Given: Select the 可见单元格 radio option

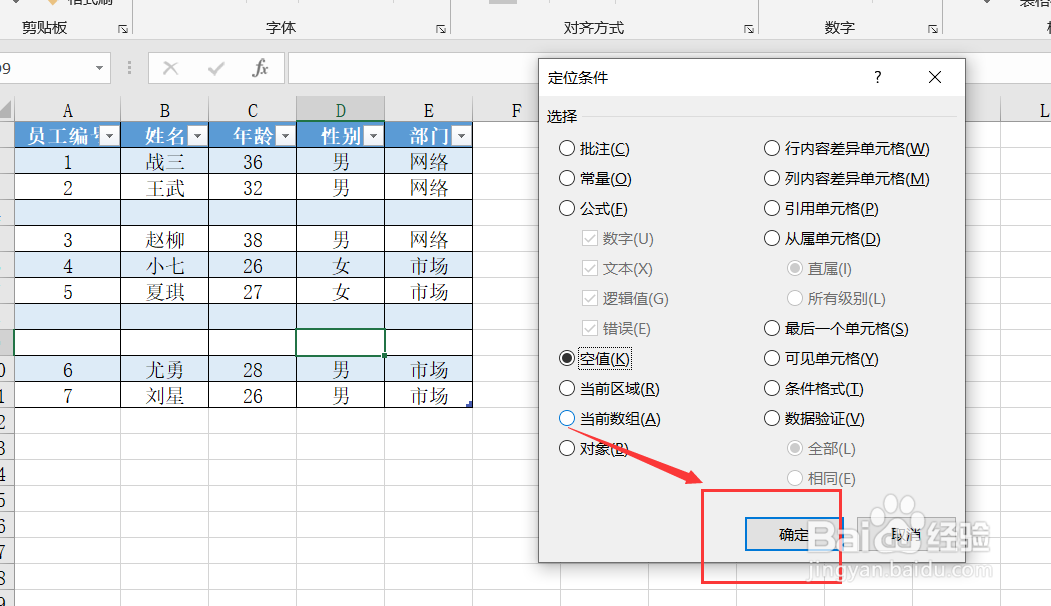Looking at the screenshot, I should [x=772, y=358].
